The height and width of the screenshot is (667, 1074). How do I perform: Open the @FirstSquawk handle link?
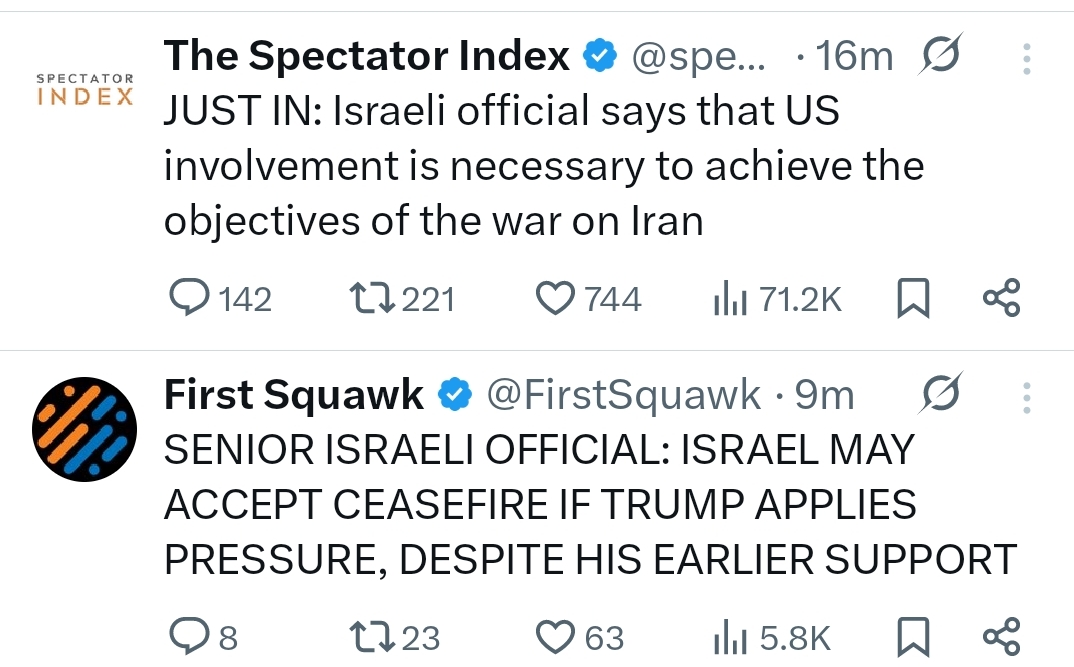click(x=624, y=396)
